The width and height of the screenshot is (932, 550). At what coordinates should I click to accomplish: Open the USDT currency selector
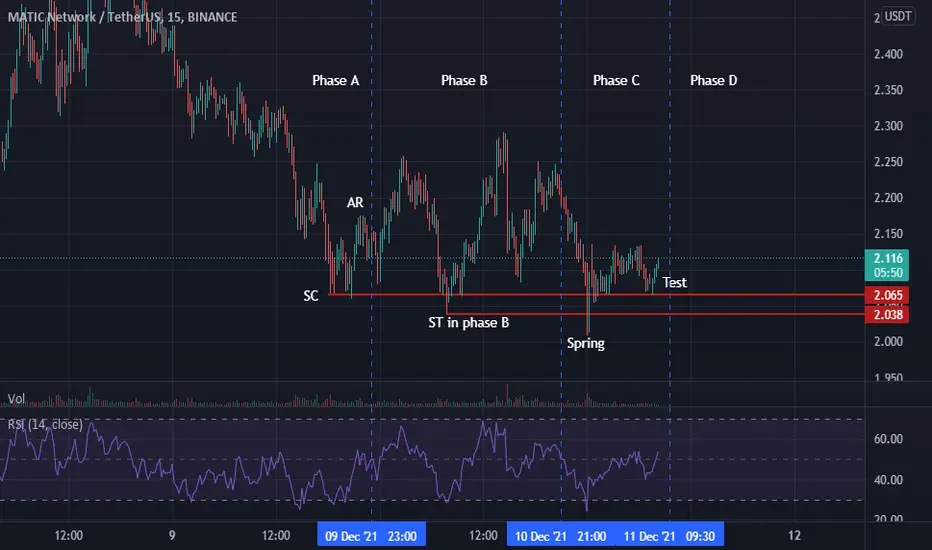[x=898, y=16]
